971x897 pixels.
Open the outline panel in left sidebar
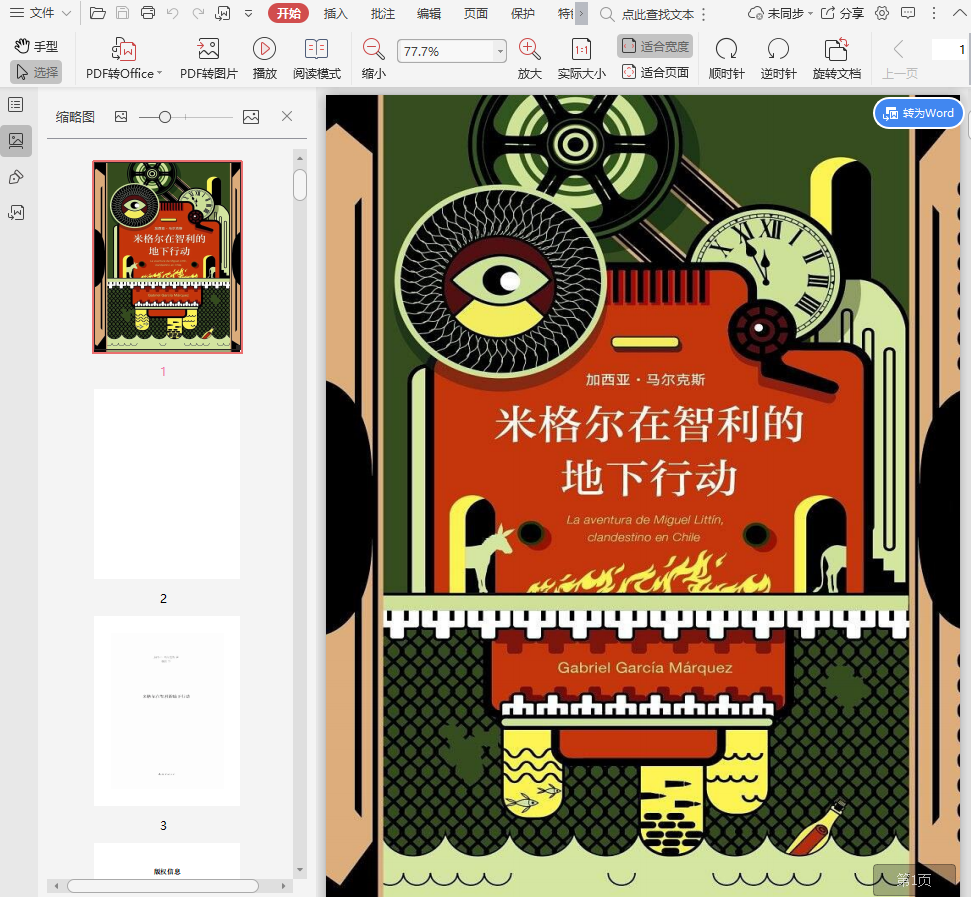16,105
